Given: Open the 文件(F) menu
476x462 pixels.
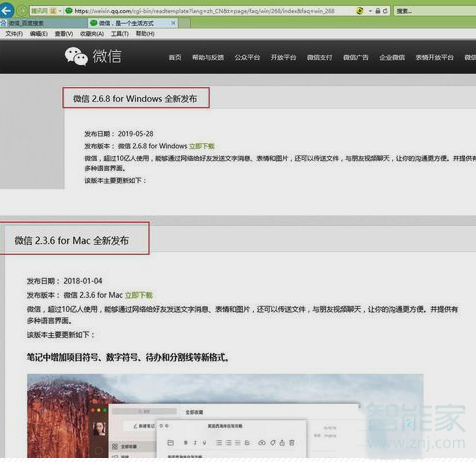Looking at the screenshot, I should click(14, 34).
